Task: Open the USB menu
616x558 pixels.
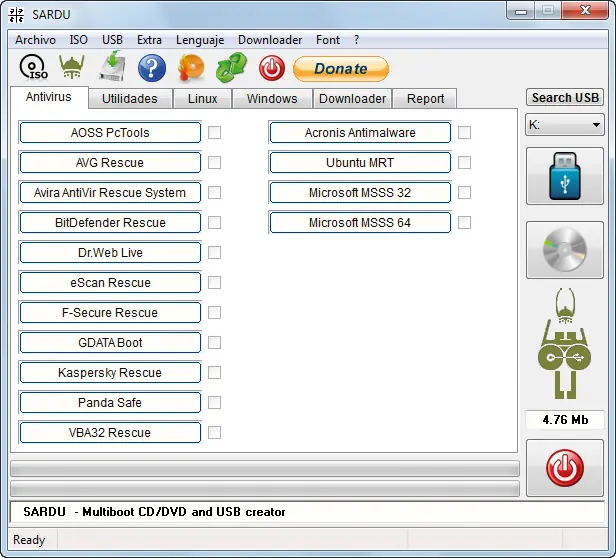Action: 112,40
